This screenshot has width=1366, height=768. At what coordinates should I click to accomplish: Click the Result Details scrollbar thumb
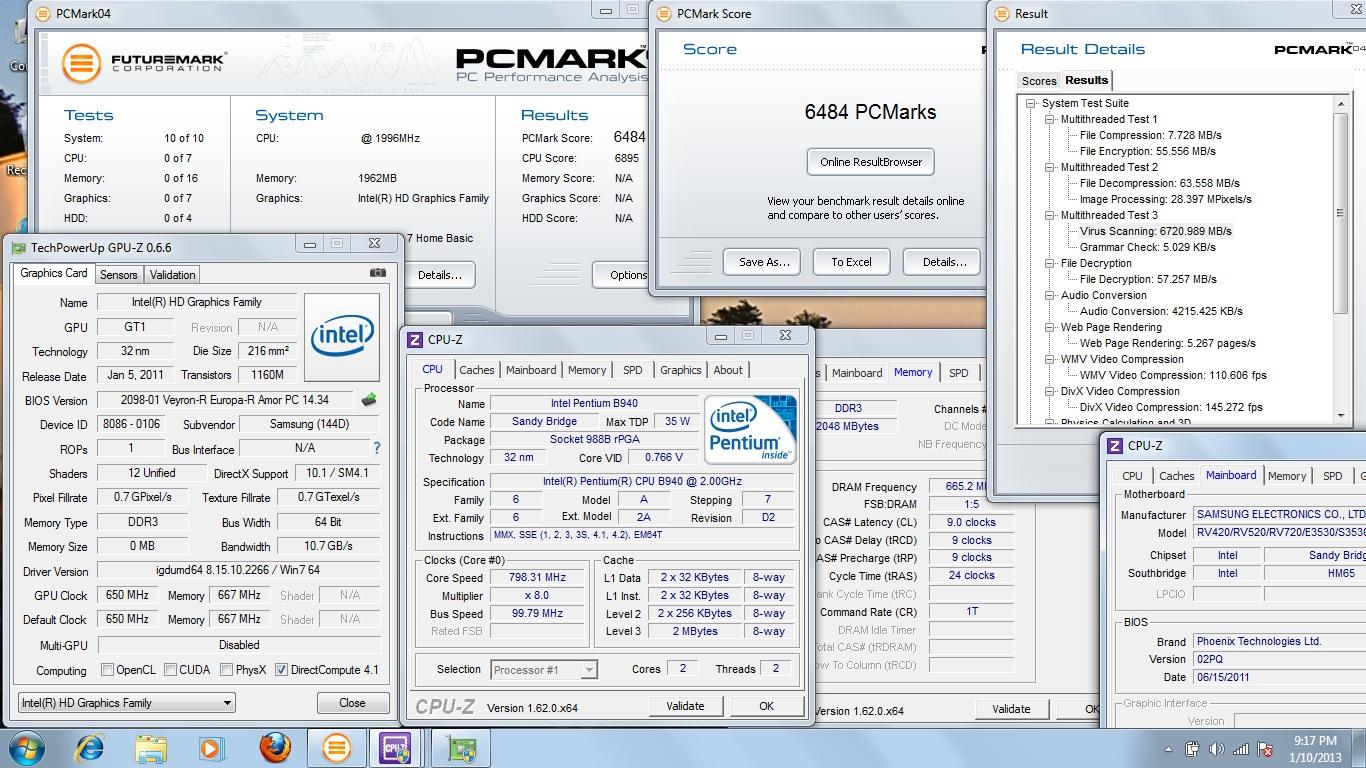(1342, 213)
